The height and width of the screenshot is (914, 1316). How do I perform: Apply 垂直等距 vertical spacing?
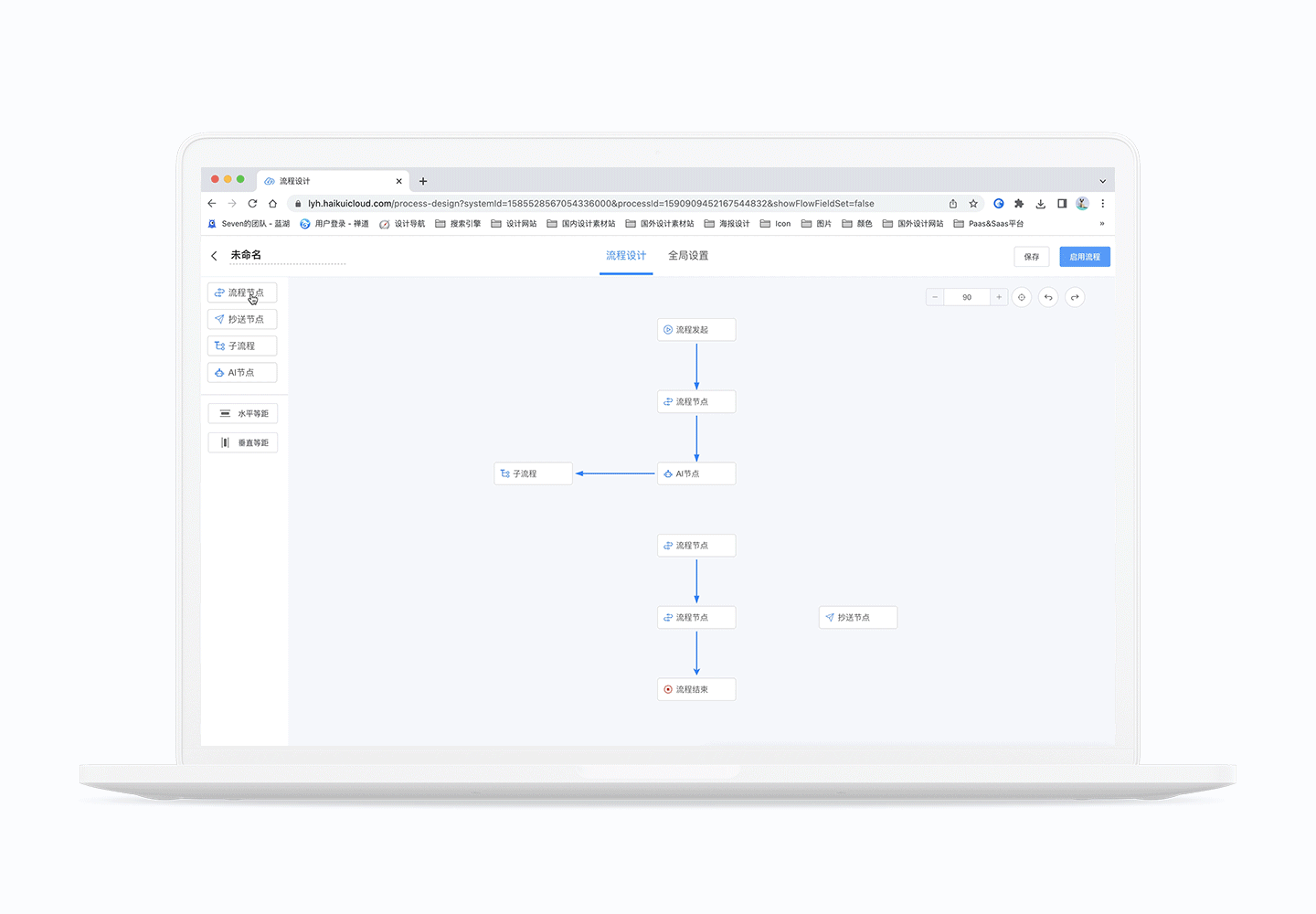pos(243,442)
